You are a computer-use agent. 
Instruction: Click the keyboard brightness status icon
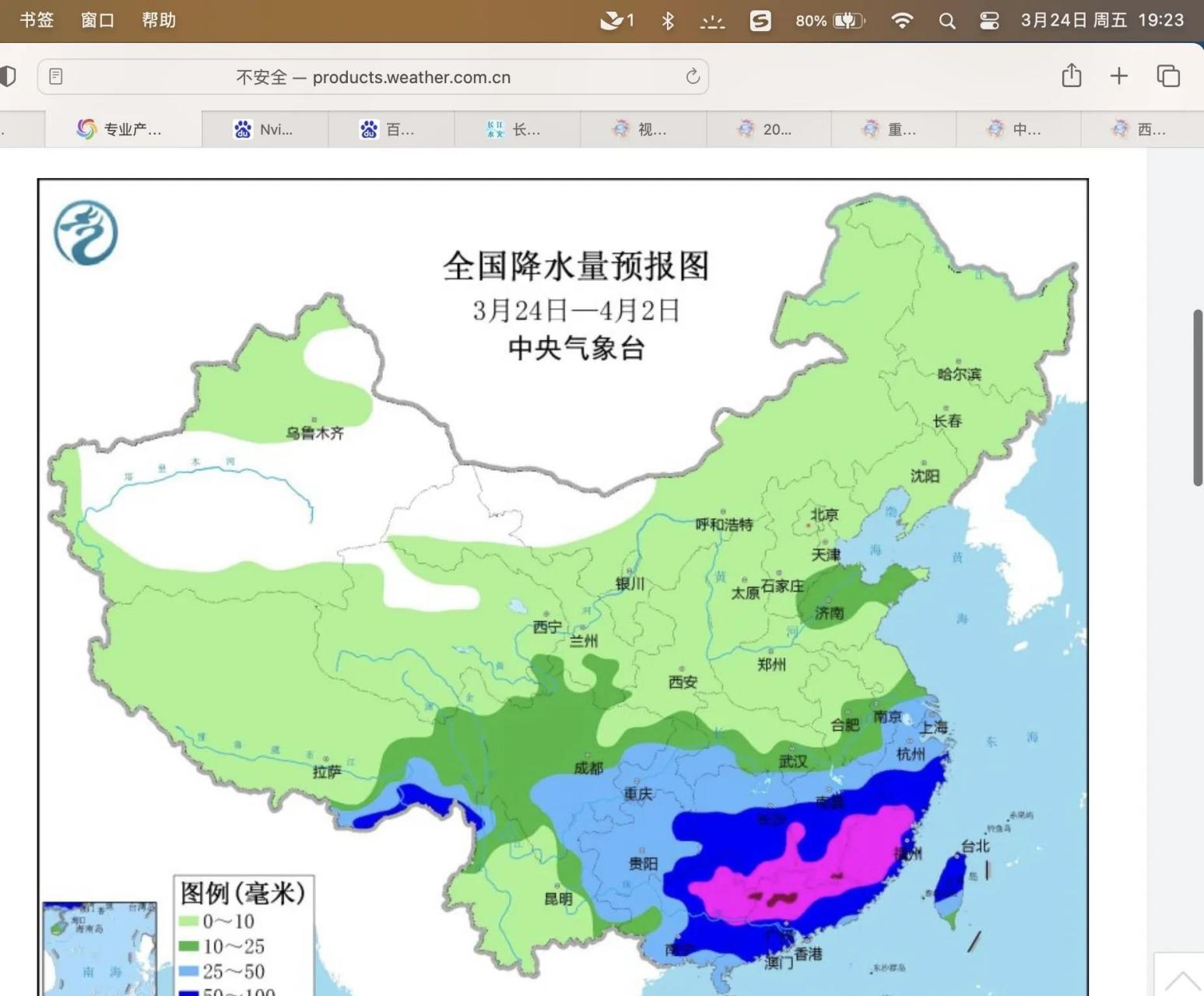[712, 22]
